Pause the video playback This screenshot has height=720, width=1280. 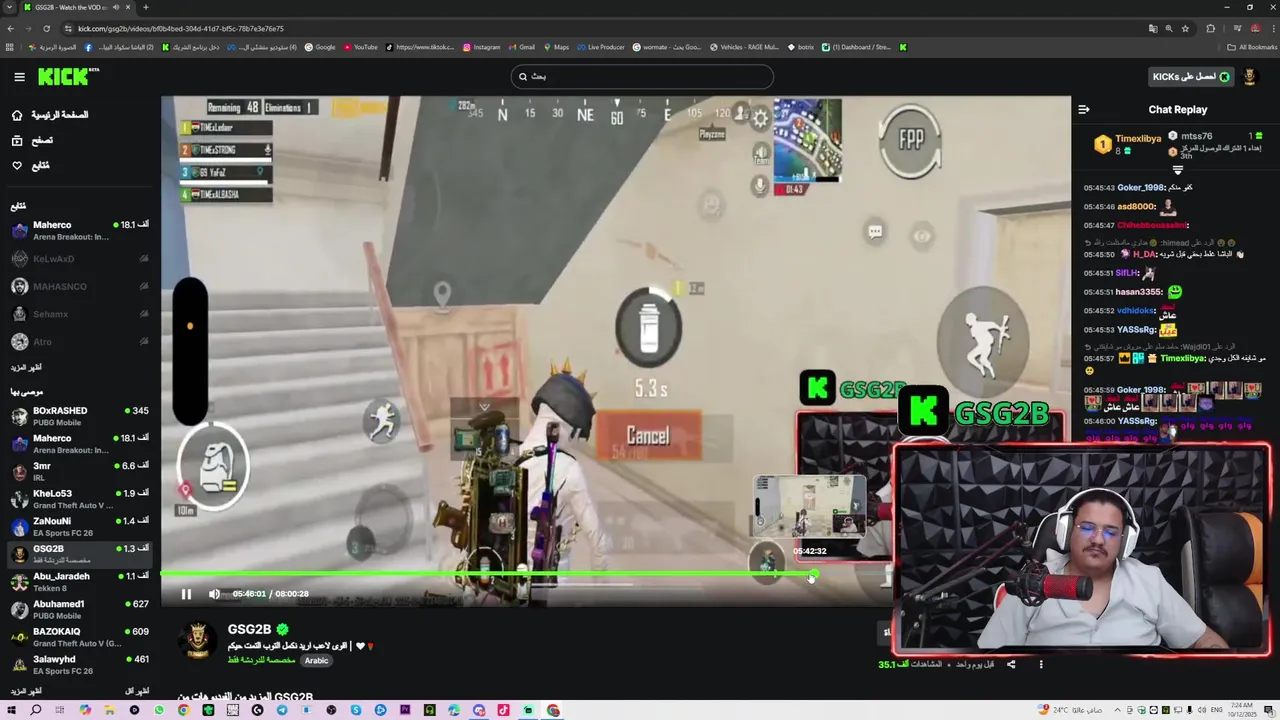[186, 594]
